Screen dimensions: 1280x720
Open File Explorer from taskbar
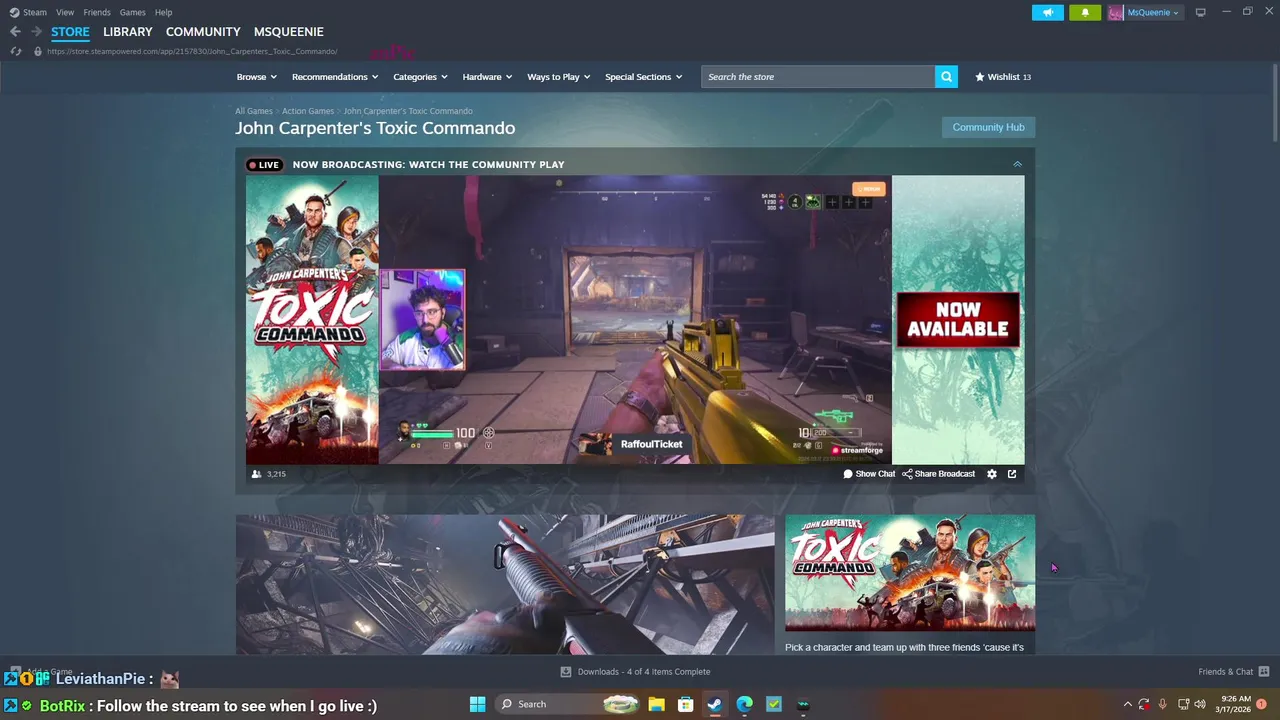pos(656,704)
